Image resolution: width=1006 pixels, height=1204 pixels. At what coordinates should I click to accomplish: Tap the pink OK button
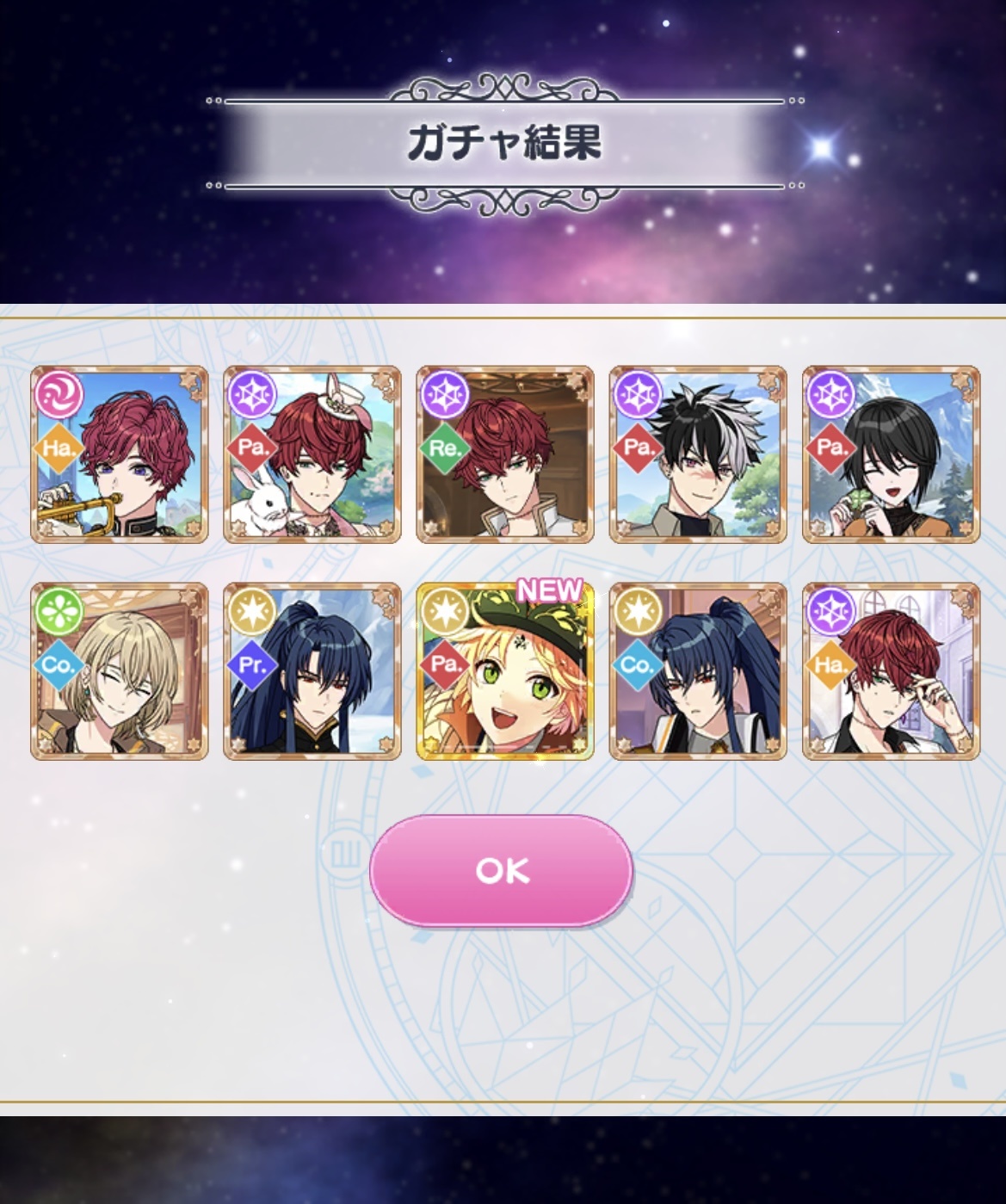(x=502, y=870)
